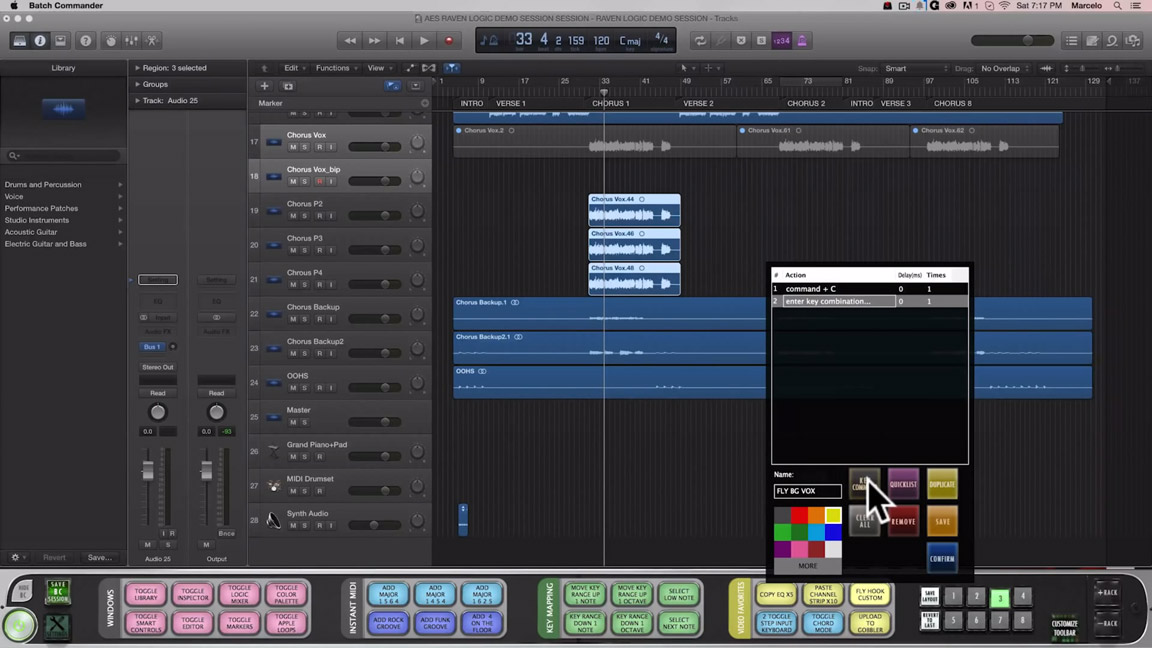Open the Loop Browser icon

(1112, 41)
